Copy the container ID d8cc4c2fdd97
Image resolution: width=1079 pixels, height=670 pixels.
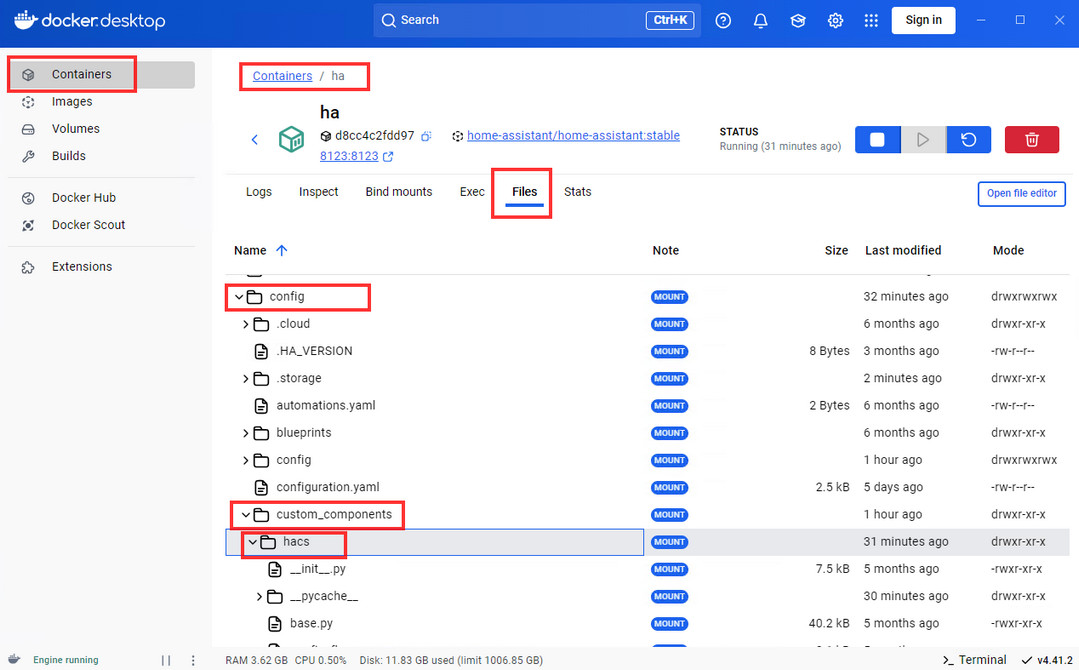pyautogui.click(x=427, y=136)
